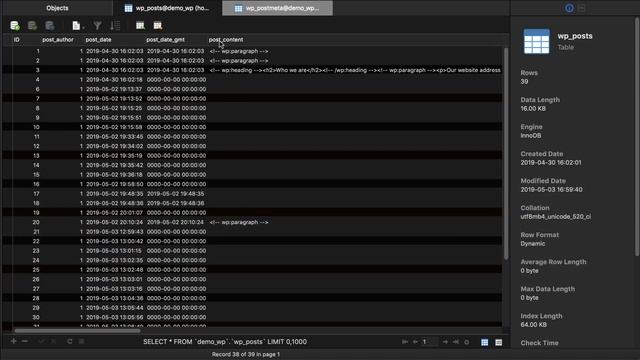The image size is (640, 360).
Task: Click the Export table toolbar icon
Action: point(158,26)
